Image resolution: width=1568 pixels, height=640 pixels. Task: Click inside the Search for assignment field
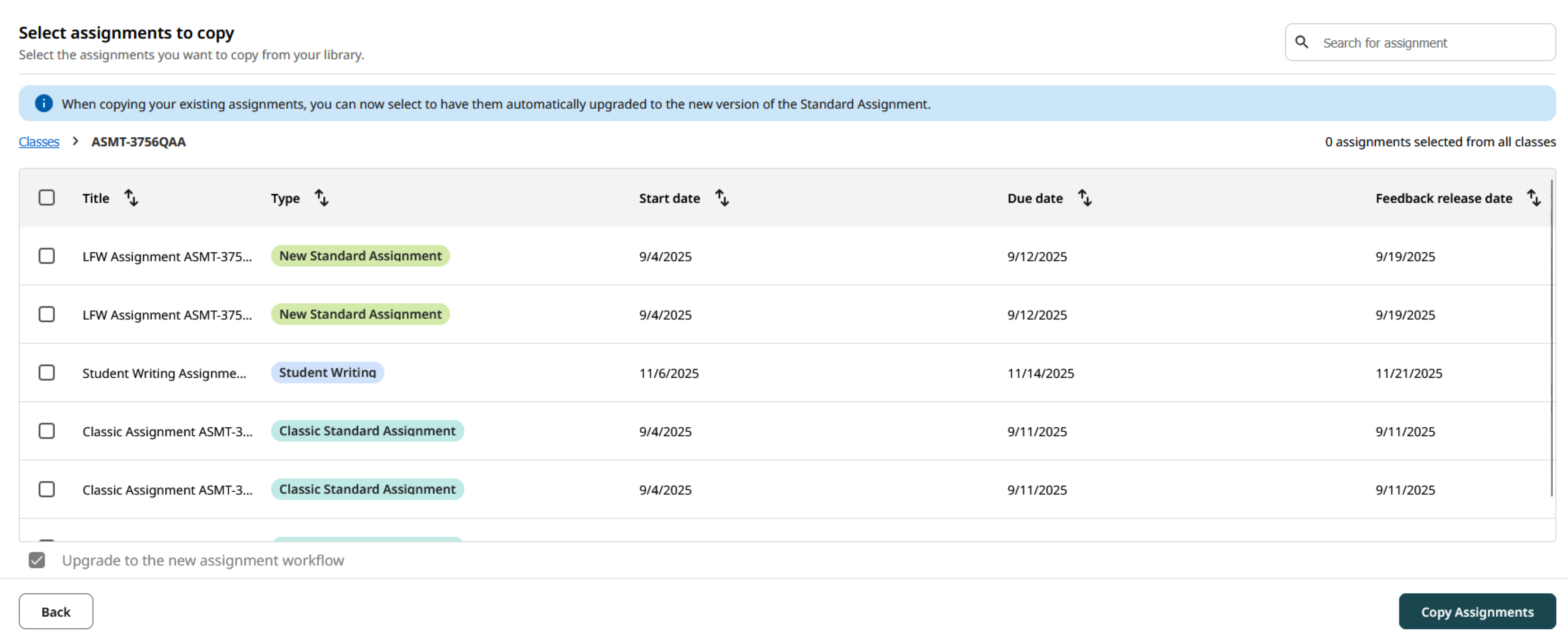(1400, 42)
